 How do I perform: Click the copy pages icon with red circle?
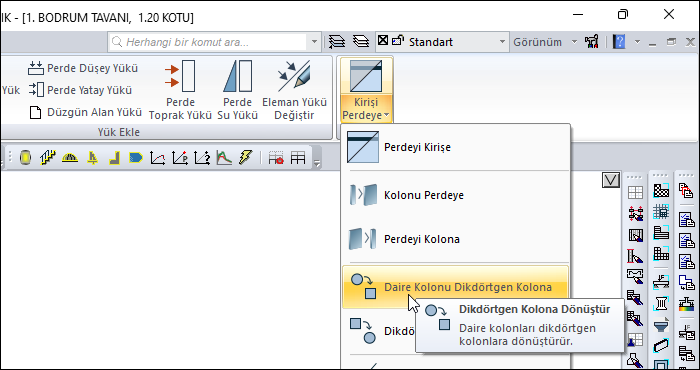click(x=685, y=191)
